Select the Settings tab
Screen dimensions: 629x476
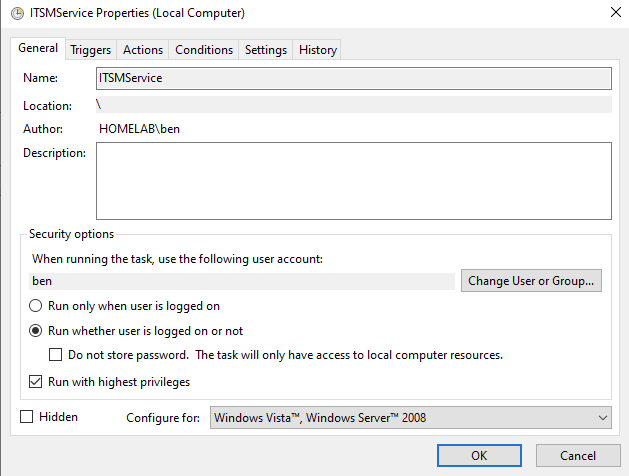[x=266, y=50]
